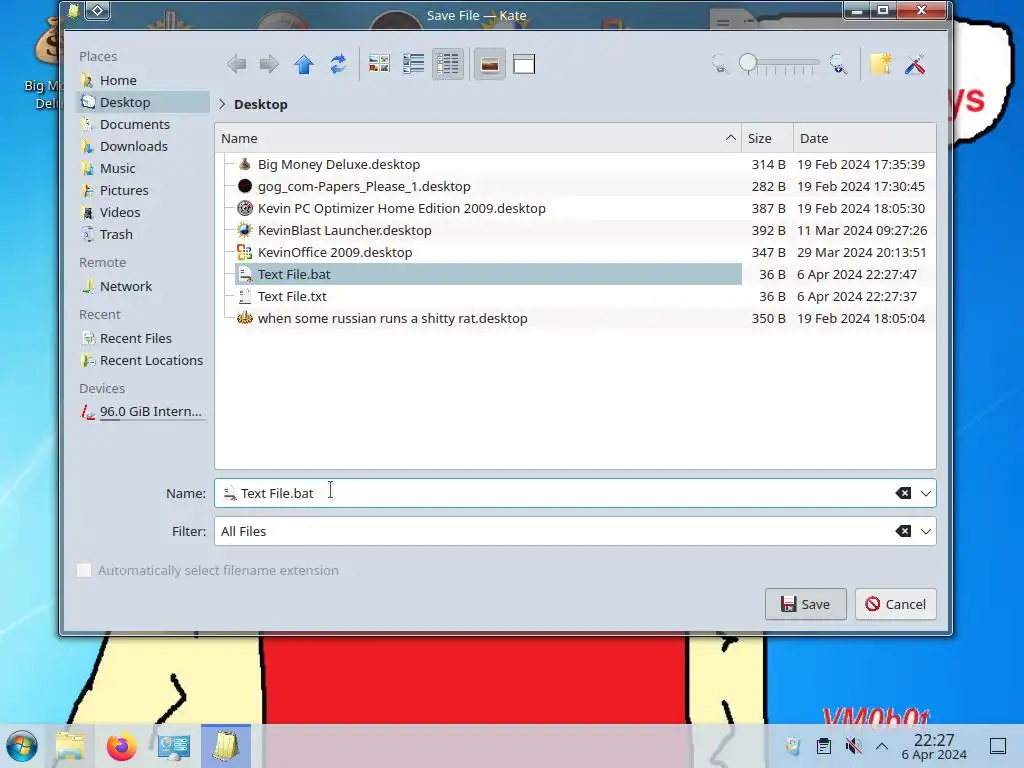This screenshot has width=1024, height=768.
Task: Open Videos in Places
Action: point(142,212)
